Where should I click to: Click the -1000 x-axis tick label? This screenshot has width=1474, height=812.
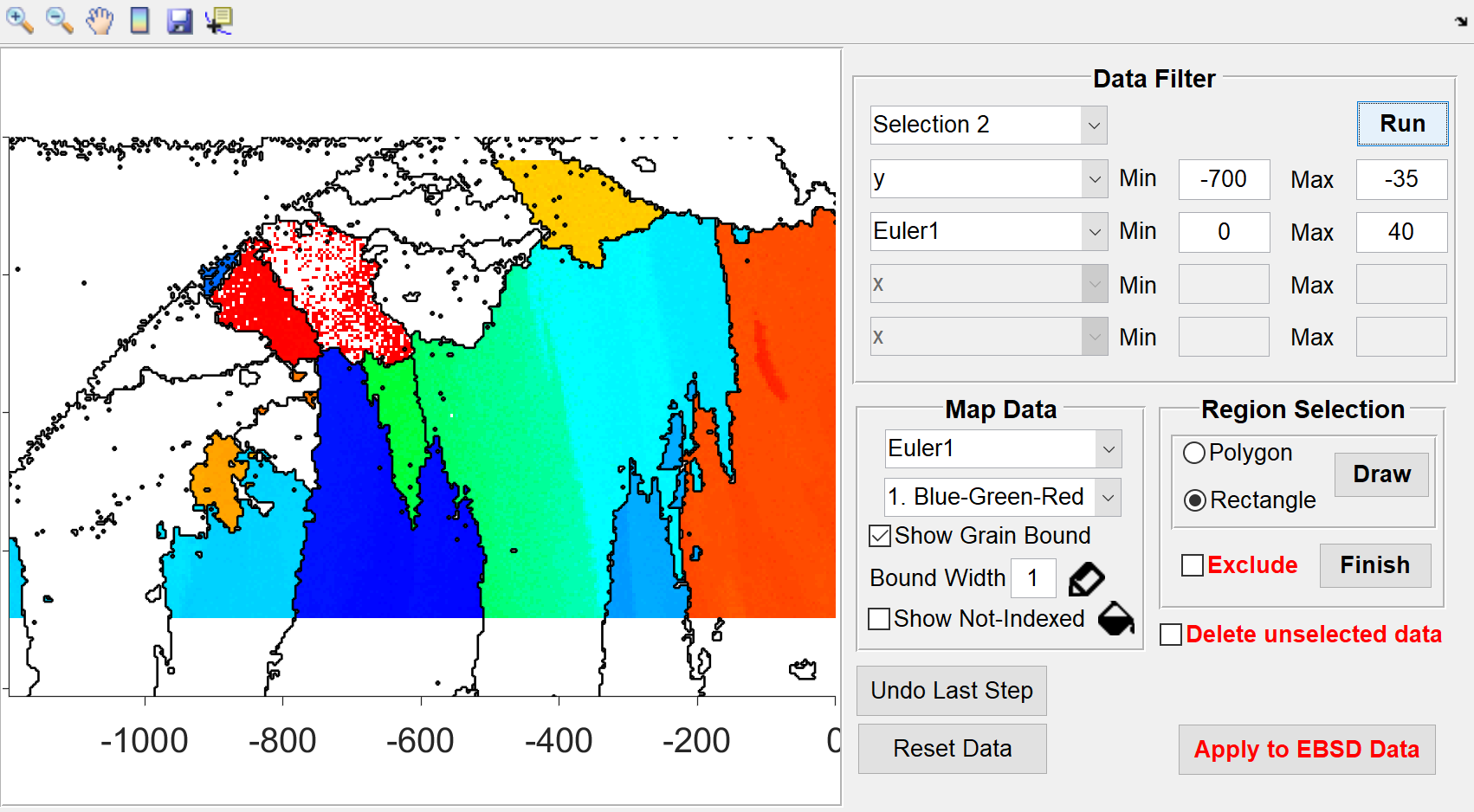point(145,741)
